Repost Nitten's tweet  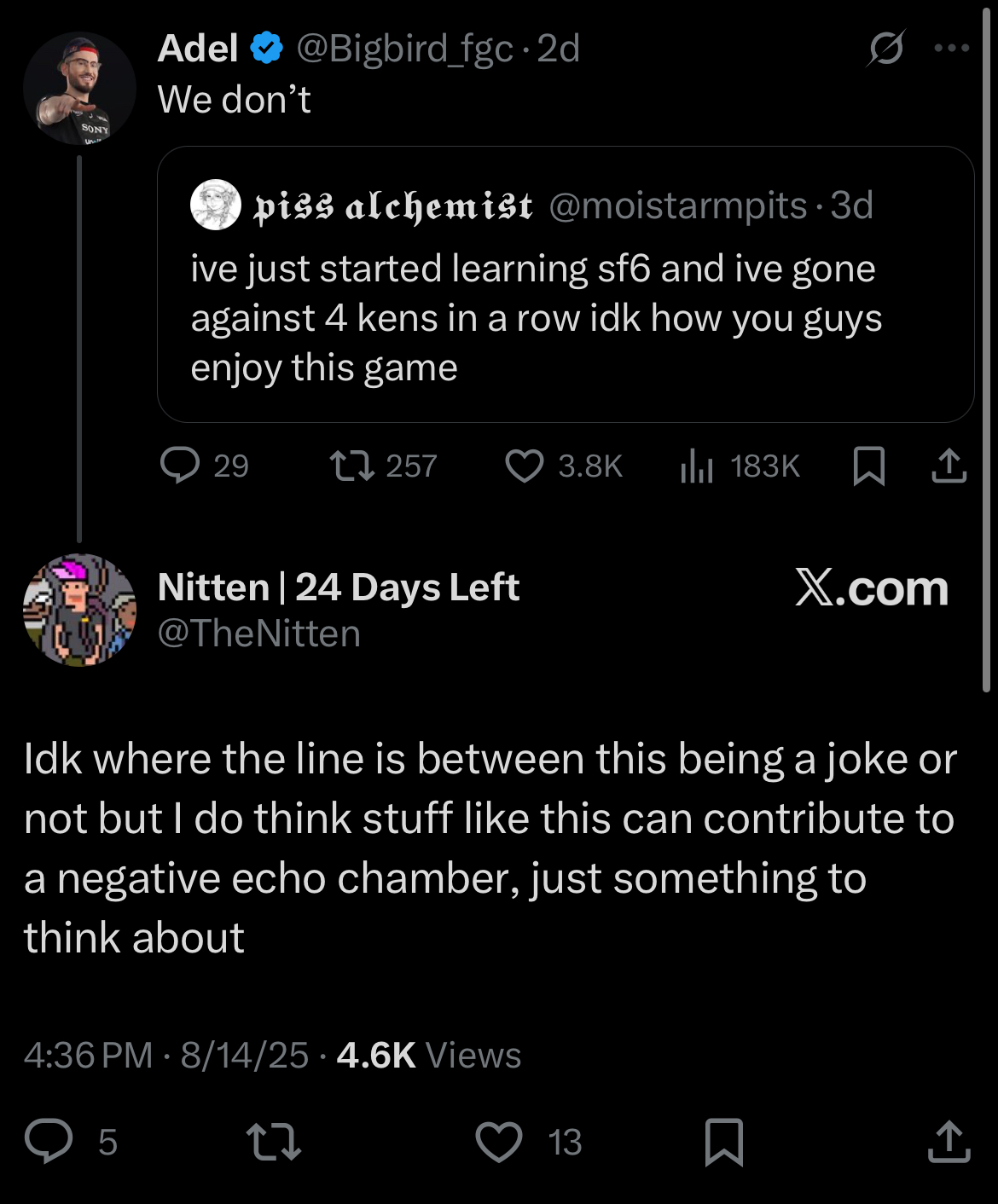(273, 1142)
